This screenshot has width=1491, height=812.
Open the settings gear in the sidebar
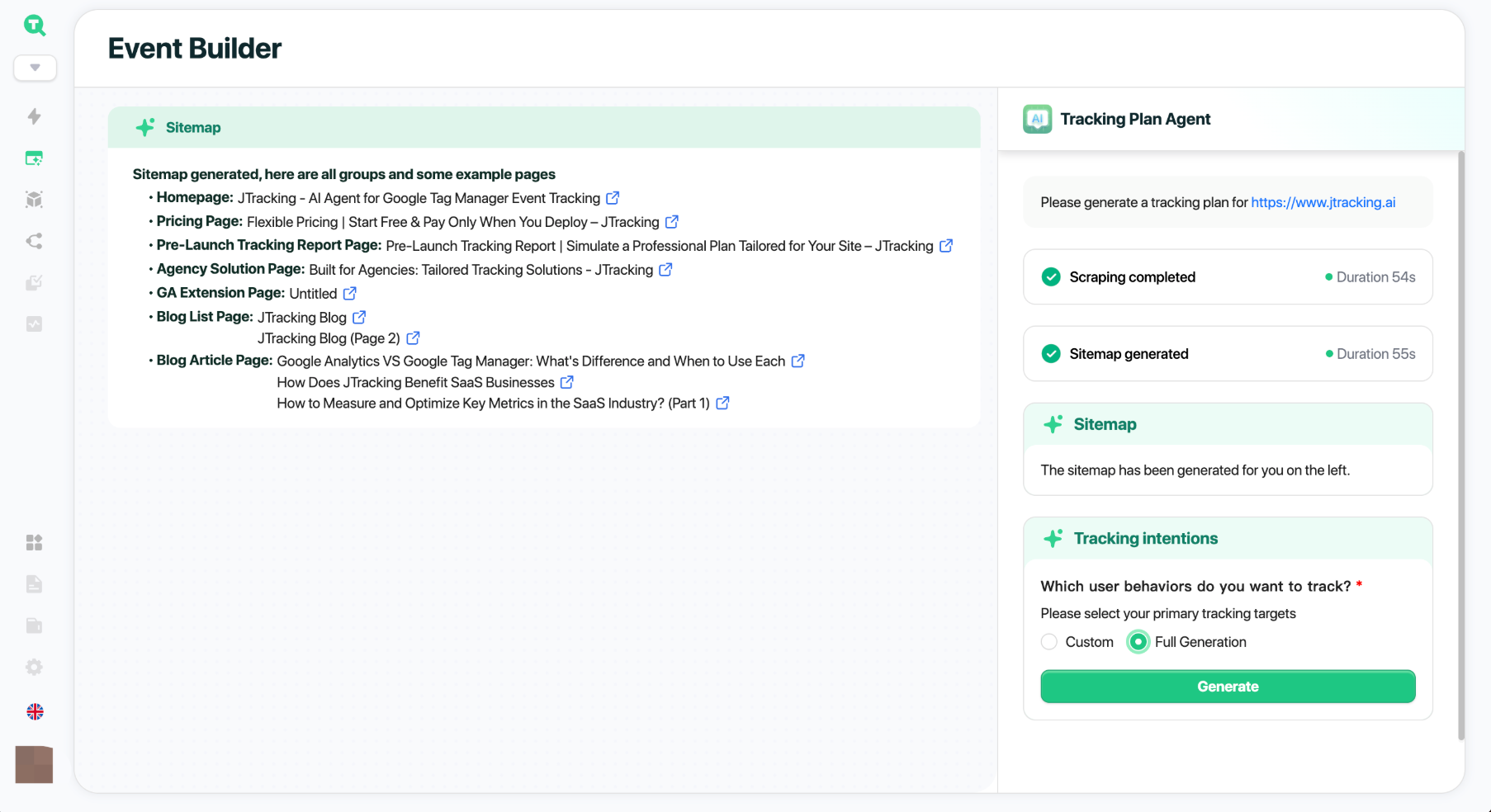[x=35, y=667]
